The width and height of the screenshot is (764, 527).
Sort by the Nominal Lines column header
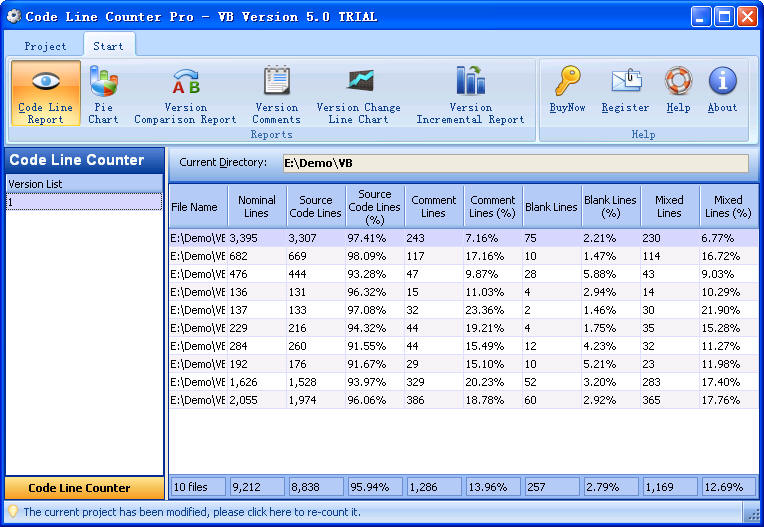coord(257,207)
